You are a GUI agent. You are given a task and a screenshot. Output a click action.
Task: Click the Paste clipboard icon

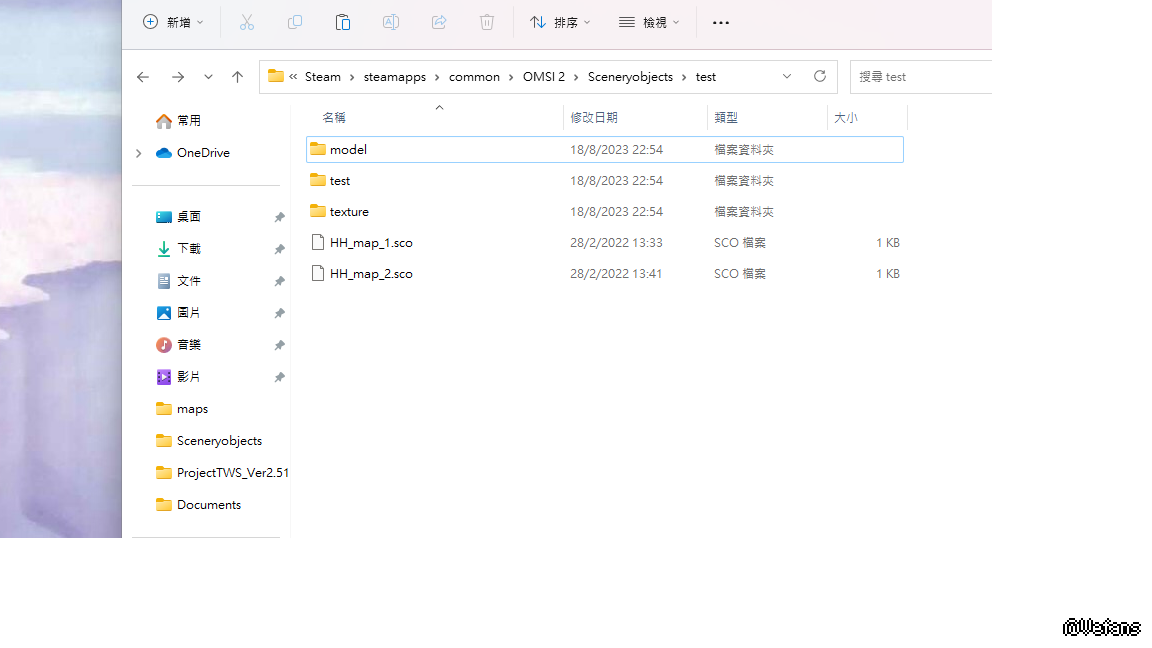pos(343,22)
